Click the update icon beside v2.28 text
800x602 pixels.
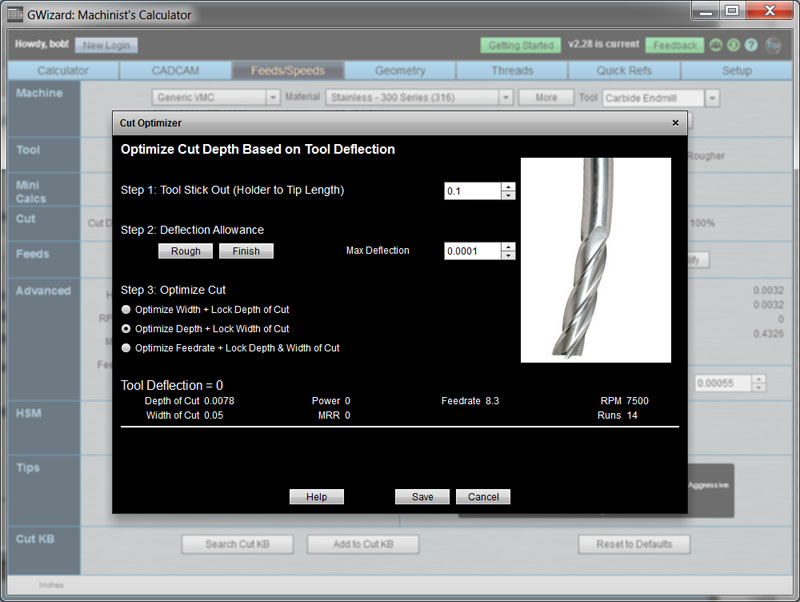pos(732,45)
